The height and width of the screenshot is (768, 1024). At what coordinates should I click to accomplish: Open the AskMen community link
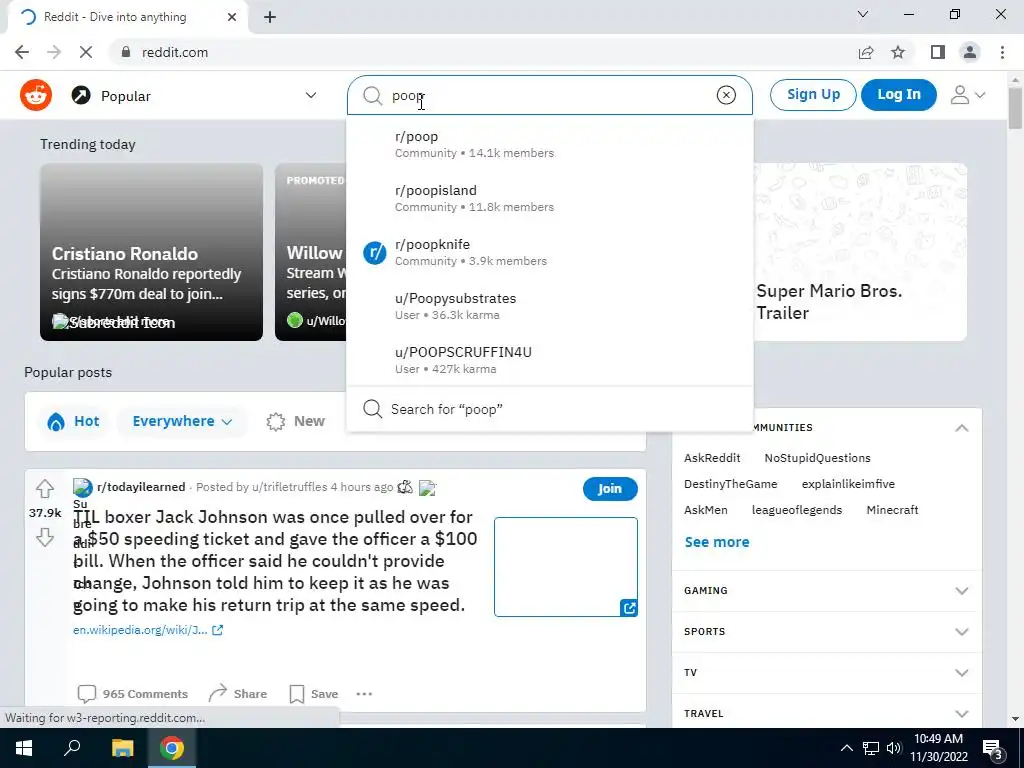[705, 510]
